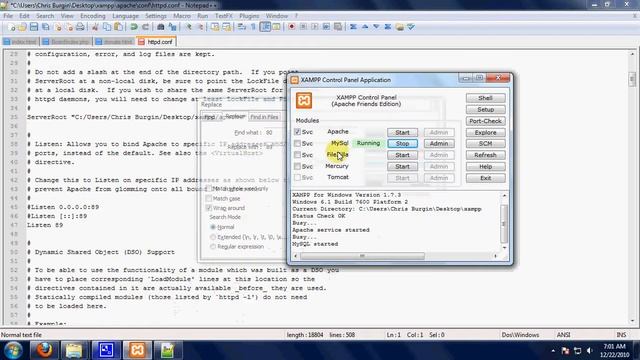The height and width of the screenshot is (360, 640).
Task: Play back the recorded macro
Action: click(315, 27)
